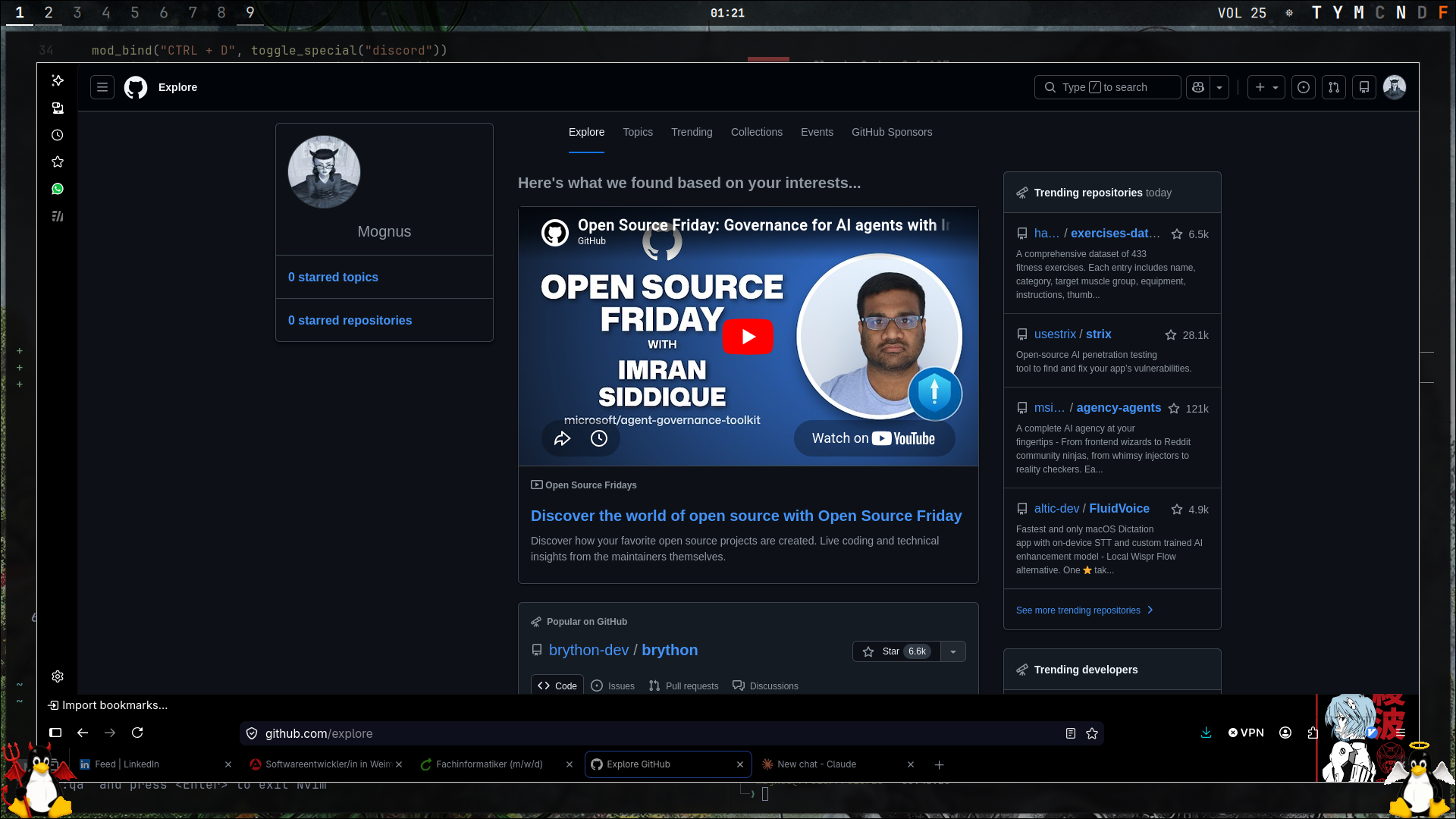The height and width of the screenshot is (819, 1456).
Task: Open the browser account profile icon
Action: click(x=1285, y=733)
